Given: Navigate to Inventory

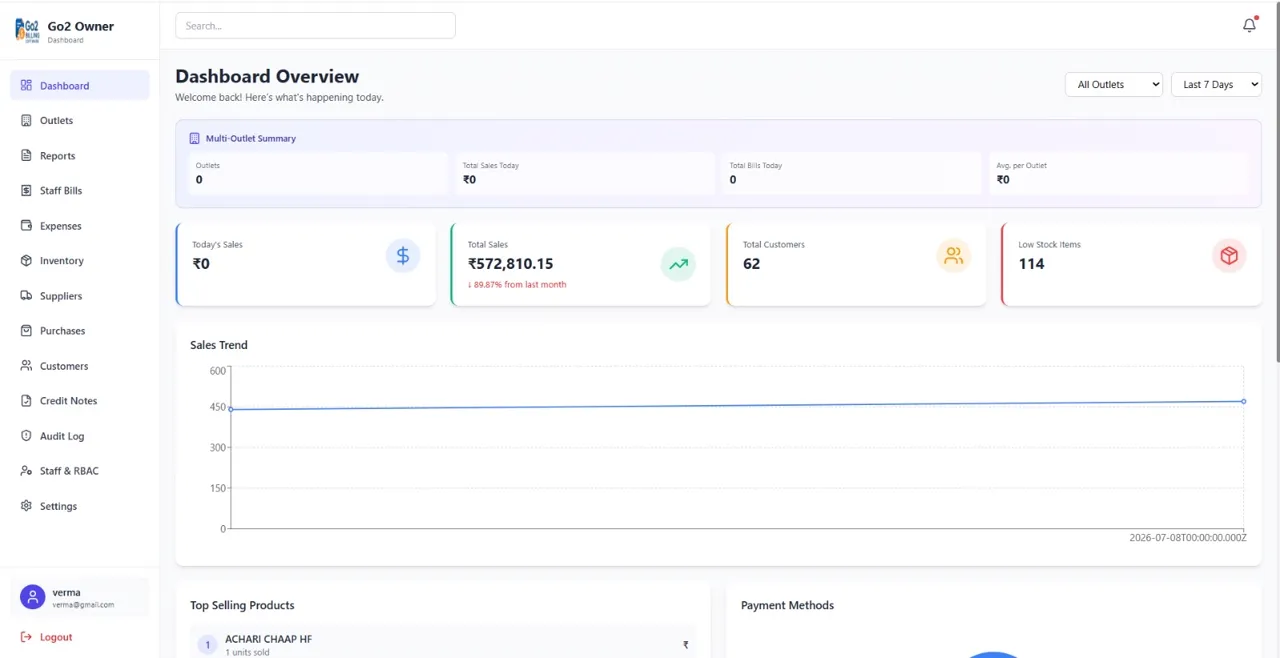Looking at the screenshot, I should 80,260.
